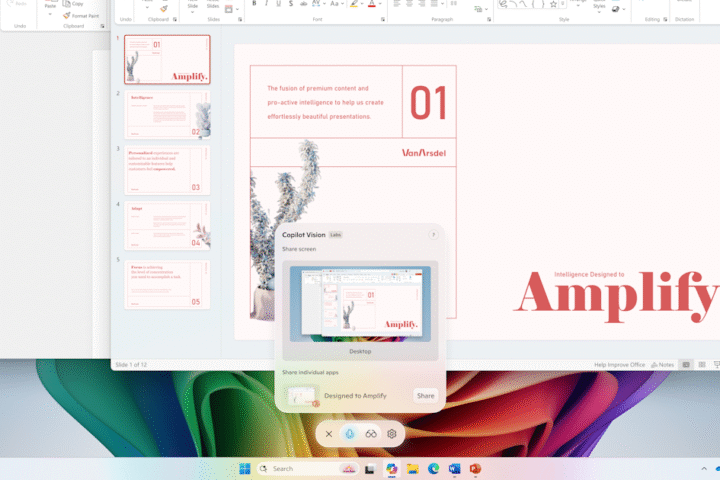Click Format Paint in the back window
Image resolution: width=720 pixels, height=480 pixels.
pos(81,16)
